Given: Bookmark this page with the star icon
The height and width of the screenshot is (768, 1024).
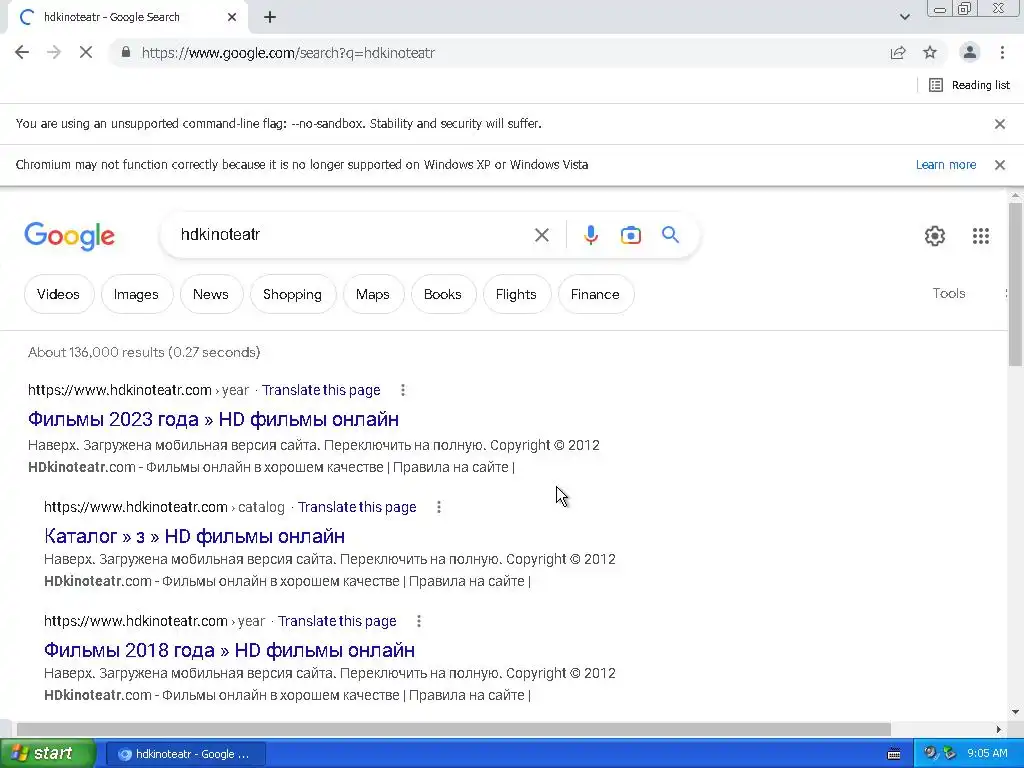Looking at the screenshot, I should click(930, 52).
